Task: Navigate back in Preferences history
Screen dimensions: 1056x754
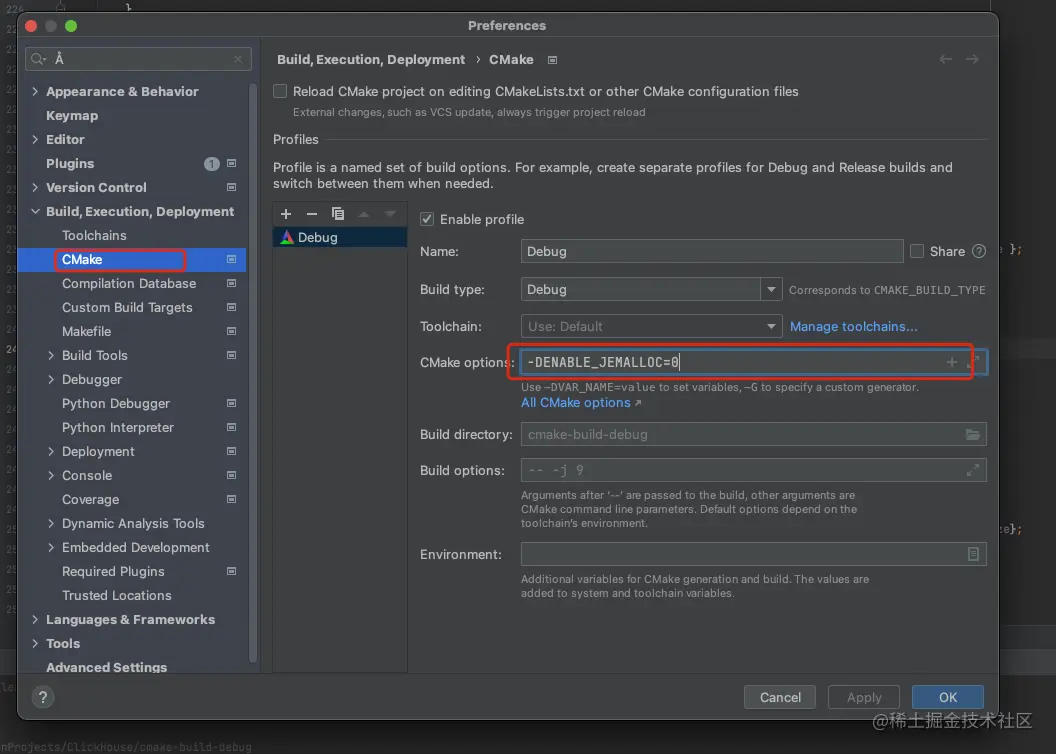Action: (x=945, y=59)
